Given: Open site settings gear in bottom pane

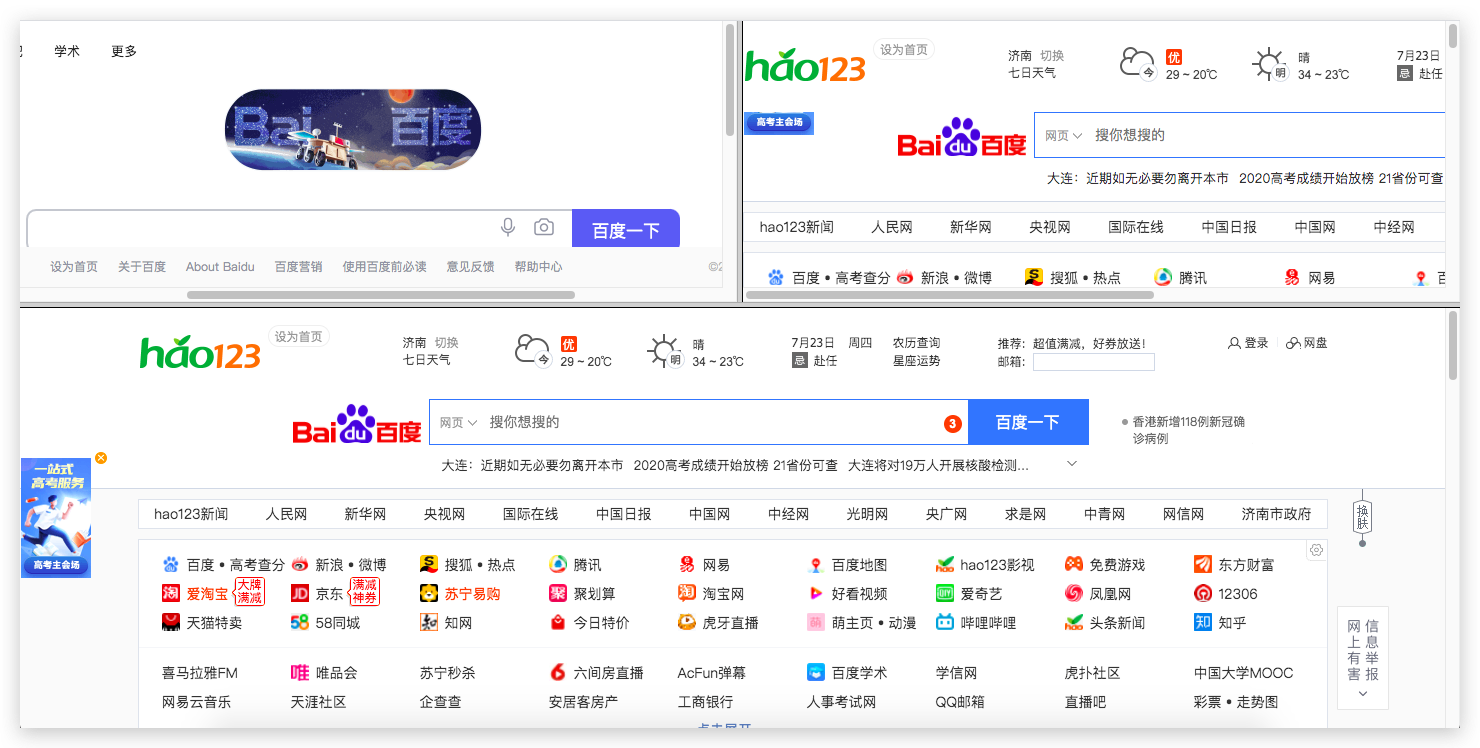Looking at the screenshot, I should point(1317,550).
